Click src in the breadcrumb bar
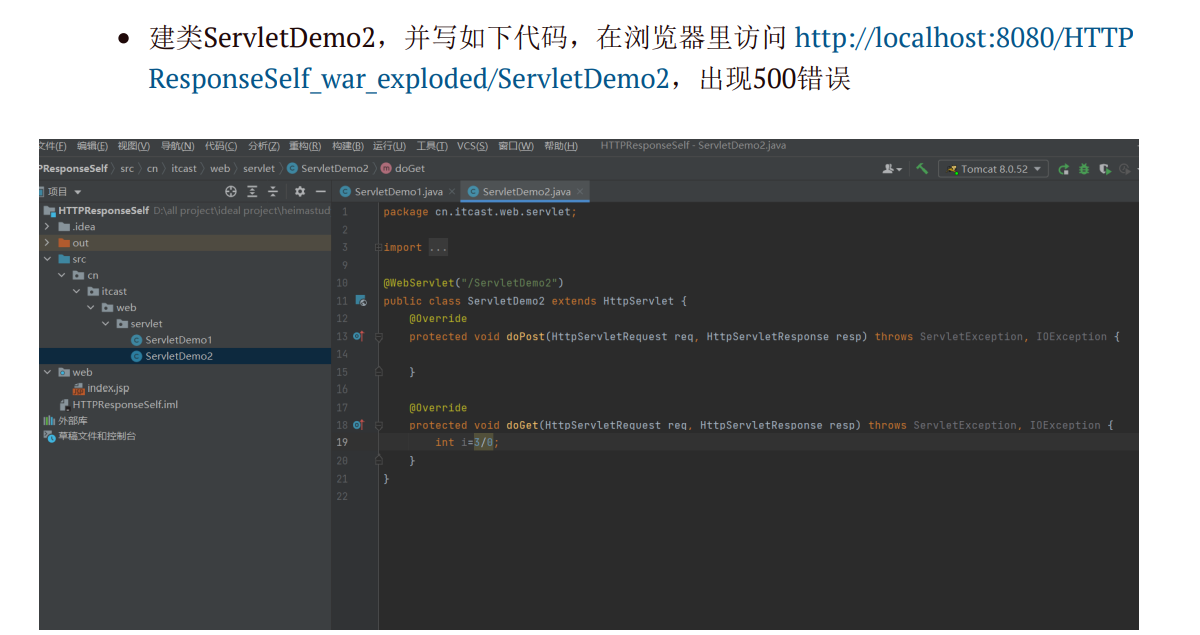Image resolution: width=1200 pixels, height=635 pixels. pos(127,169)
